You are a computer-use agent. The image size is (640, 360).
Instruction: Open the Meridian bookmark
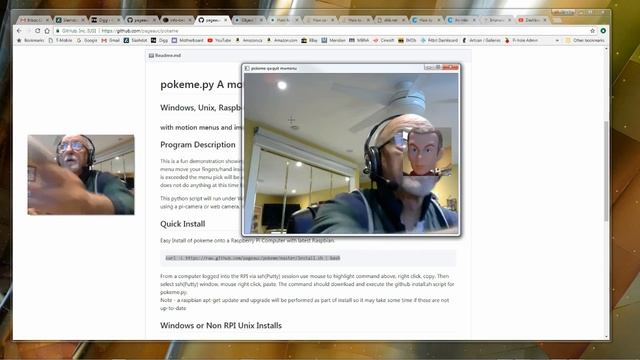pos(333,40)
